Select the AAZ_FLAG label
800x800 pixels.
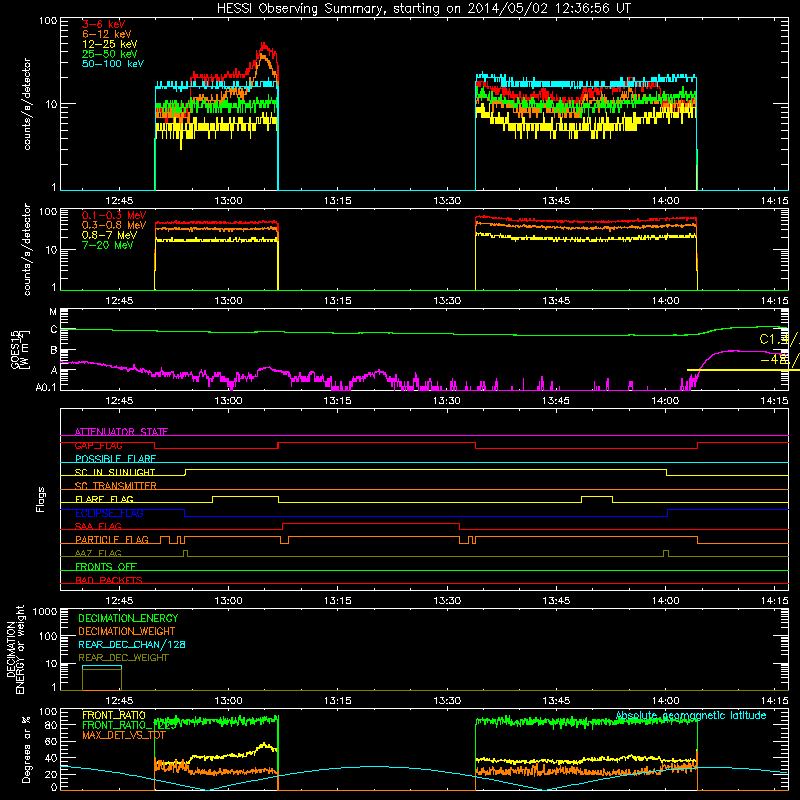point(97,553)
